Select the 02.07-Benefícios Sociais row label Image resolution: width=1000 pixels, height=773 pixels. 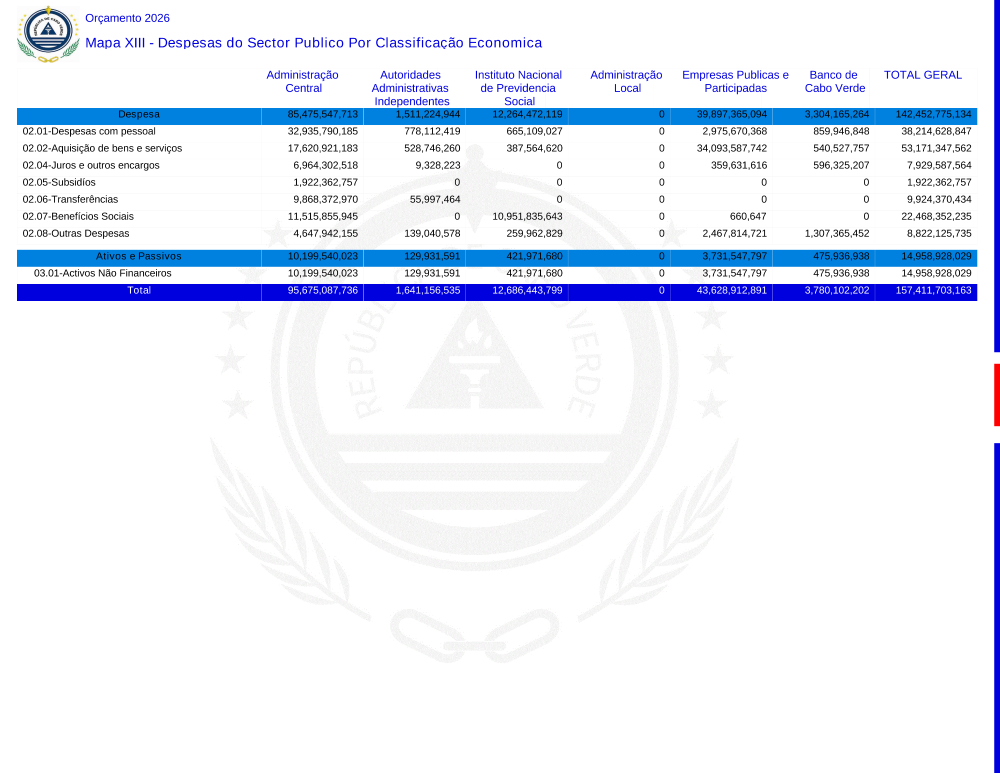click(x=78, y=216)
